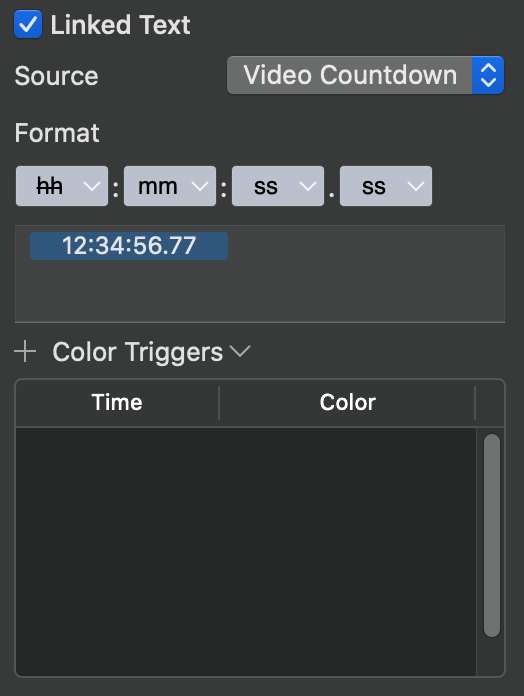Click the Time column header
524x696 pixels.
click(117, 403)
